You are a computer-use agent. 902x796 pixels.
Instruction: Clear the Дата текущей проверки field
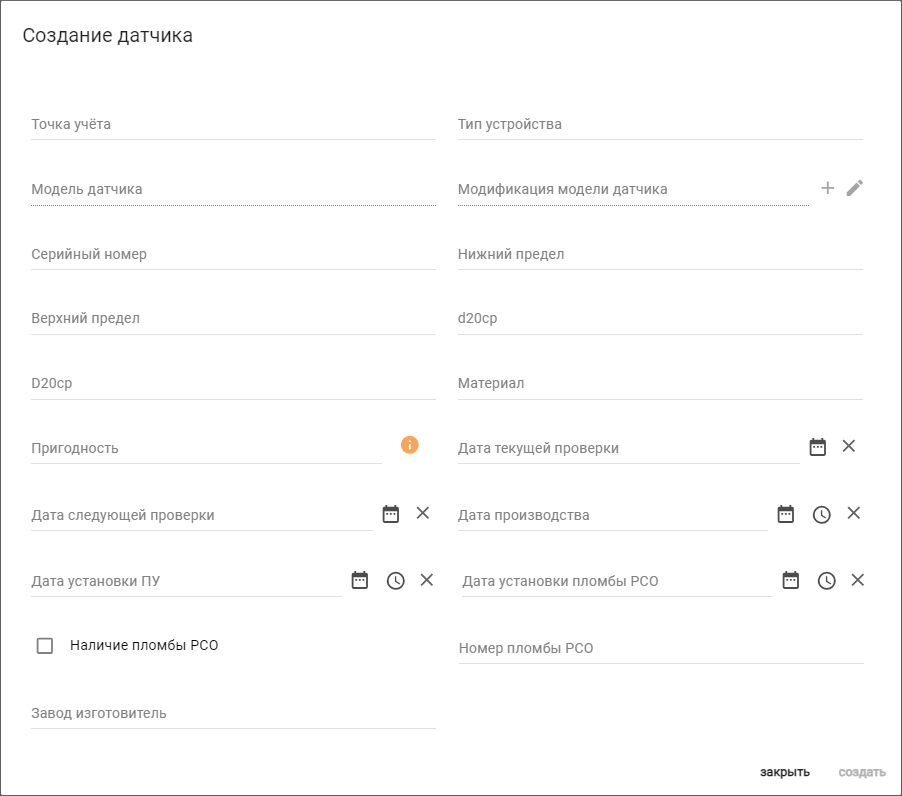[x=849, y=446]
